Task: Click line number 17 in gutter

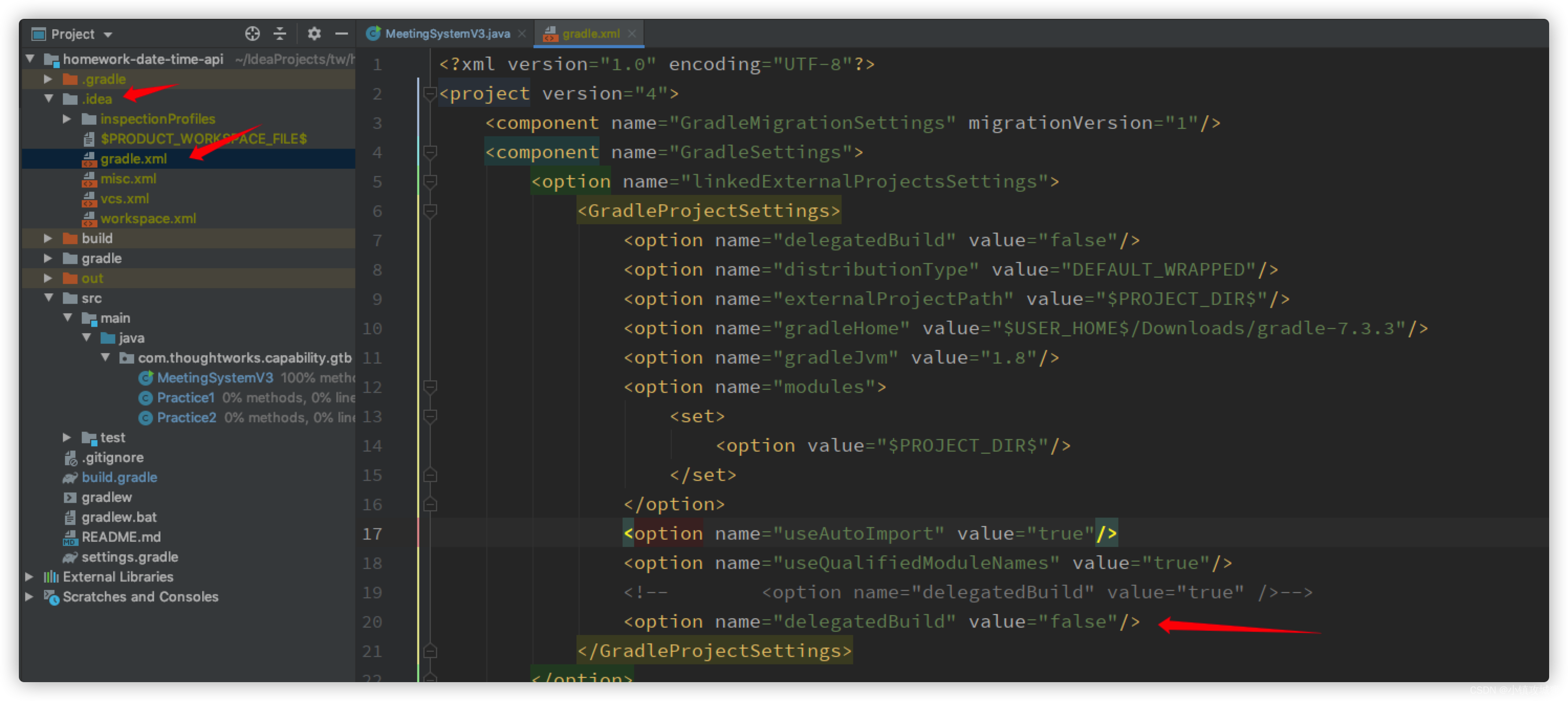Action: click(x=372, y=534)
